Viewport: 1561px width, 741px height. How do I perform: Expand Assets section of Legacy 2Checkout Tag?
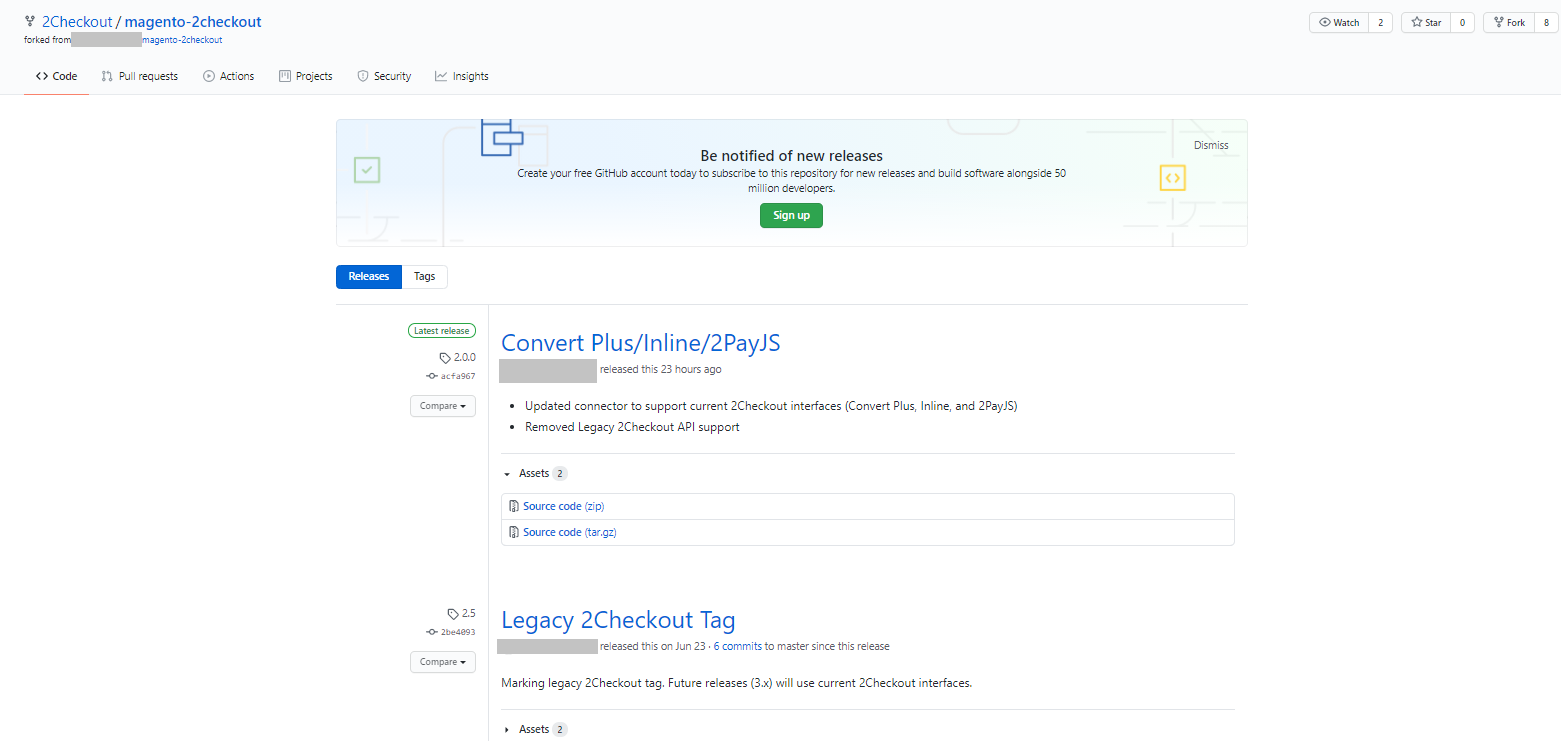pyautogui.click(x=534, y=729)
